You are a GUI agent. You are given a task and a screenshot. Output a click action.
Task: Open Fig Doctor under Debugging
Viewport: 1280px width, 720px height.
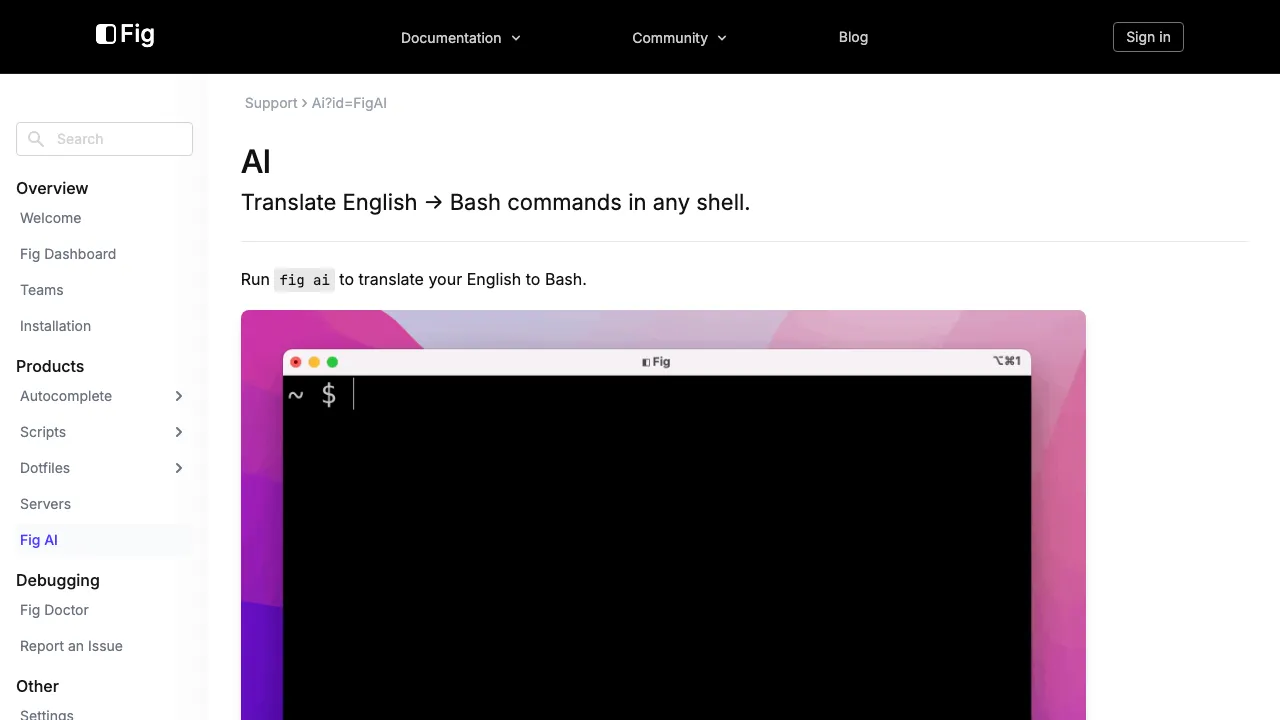tap(54, 610)
